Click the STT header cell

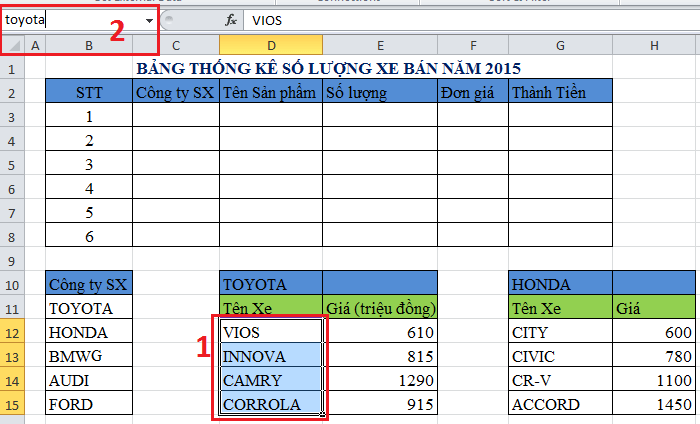click(89, 92)
